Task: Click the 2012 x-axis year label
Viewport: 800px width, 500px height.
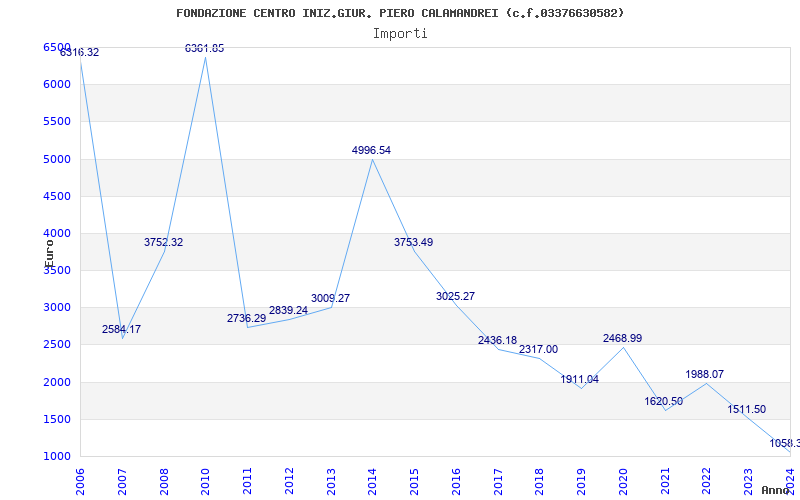Action: coord(289,482)
